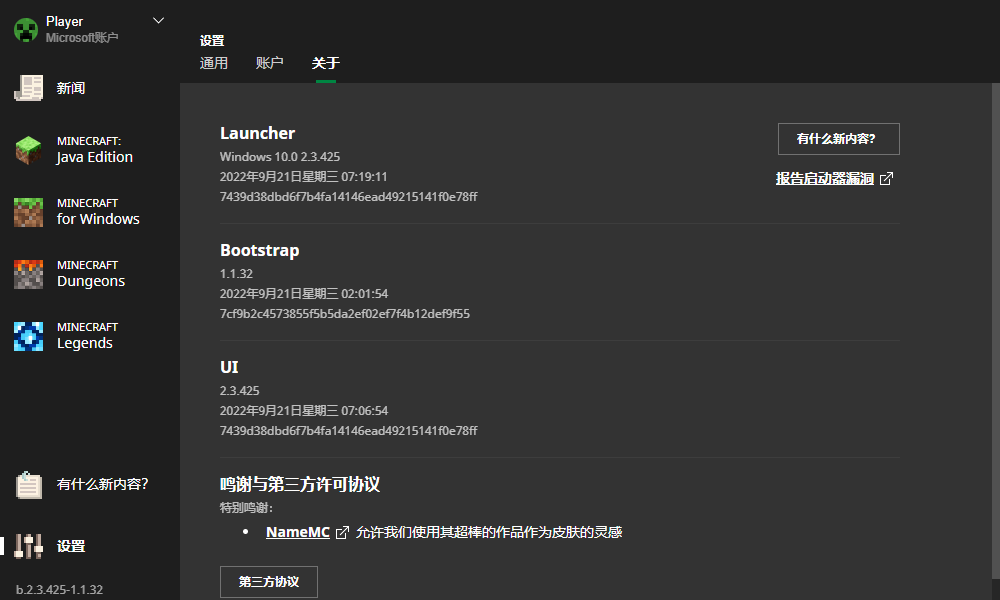Viewport: 1000px width, 600px height.
Task: Switch to the 通用 settings tab
Action: [x=213, y=62]
